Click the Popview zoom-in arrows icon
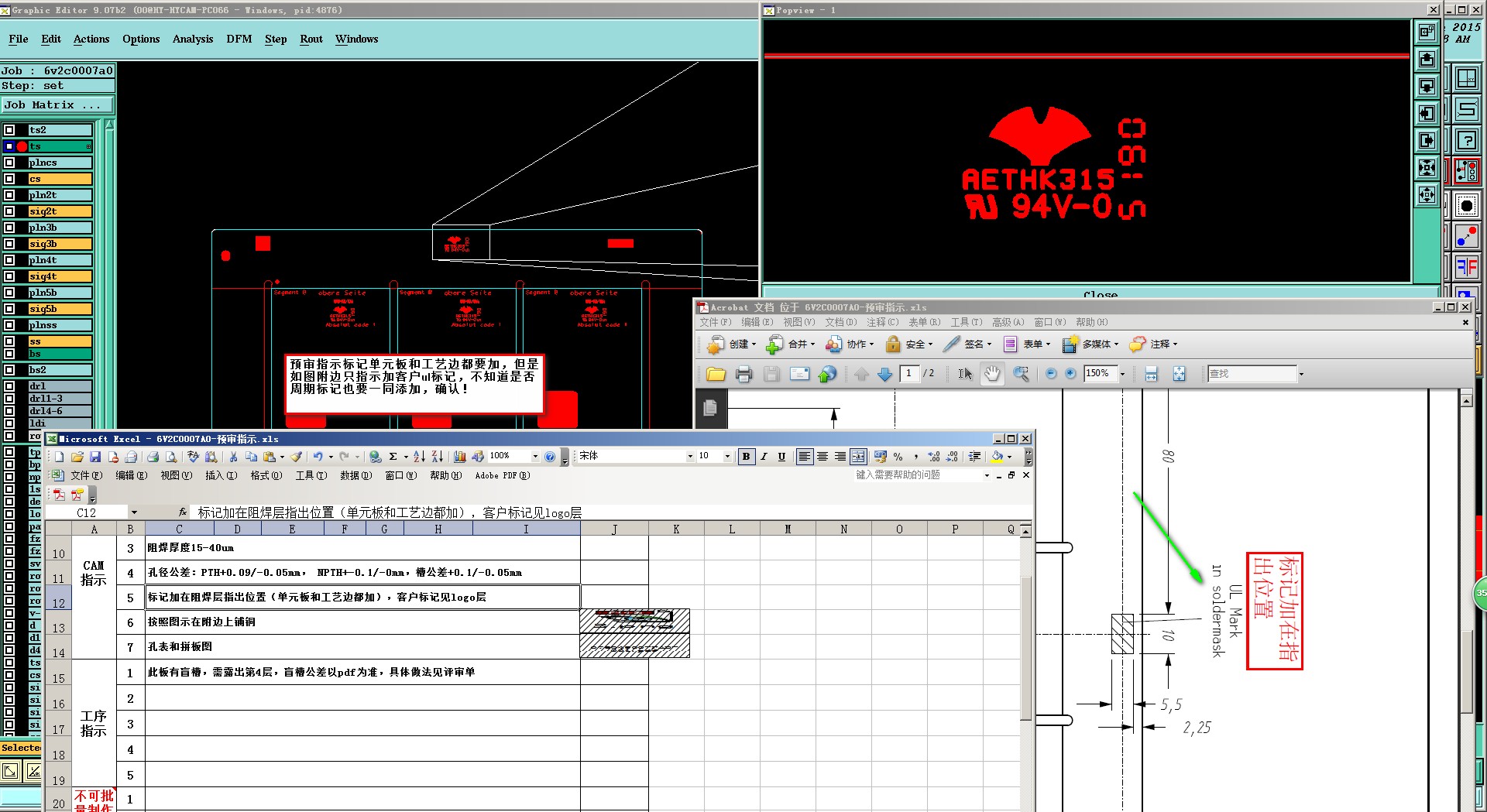The height and width of the screenshot is (812, 1487). click(1427, 168)
